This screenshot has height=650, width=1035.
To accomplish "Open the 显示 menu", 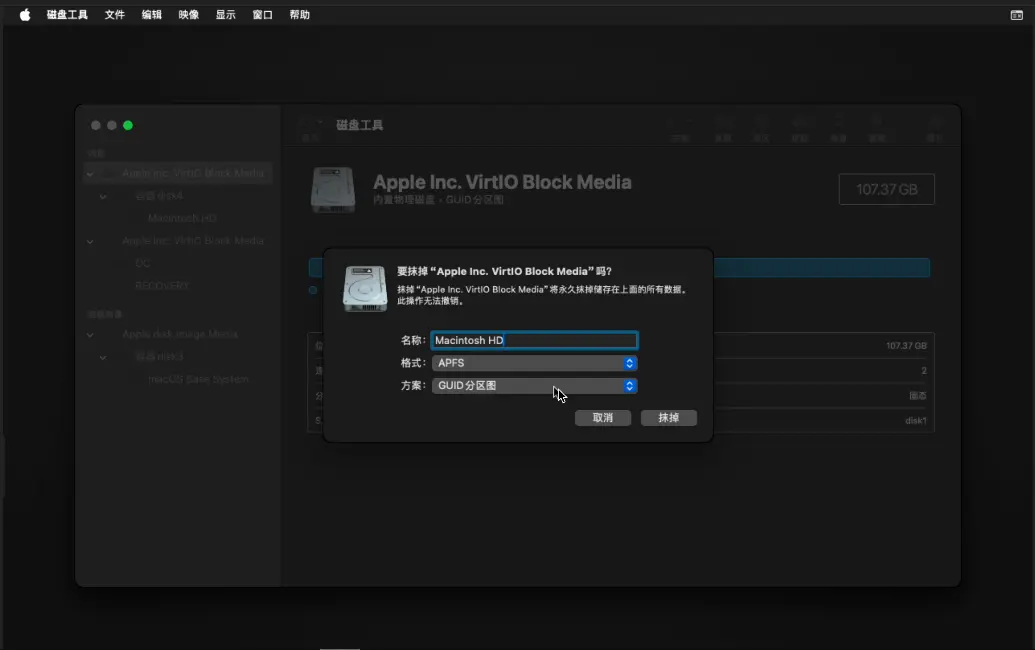I will coord(226,15).
